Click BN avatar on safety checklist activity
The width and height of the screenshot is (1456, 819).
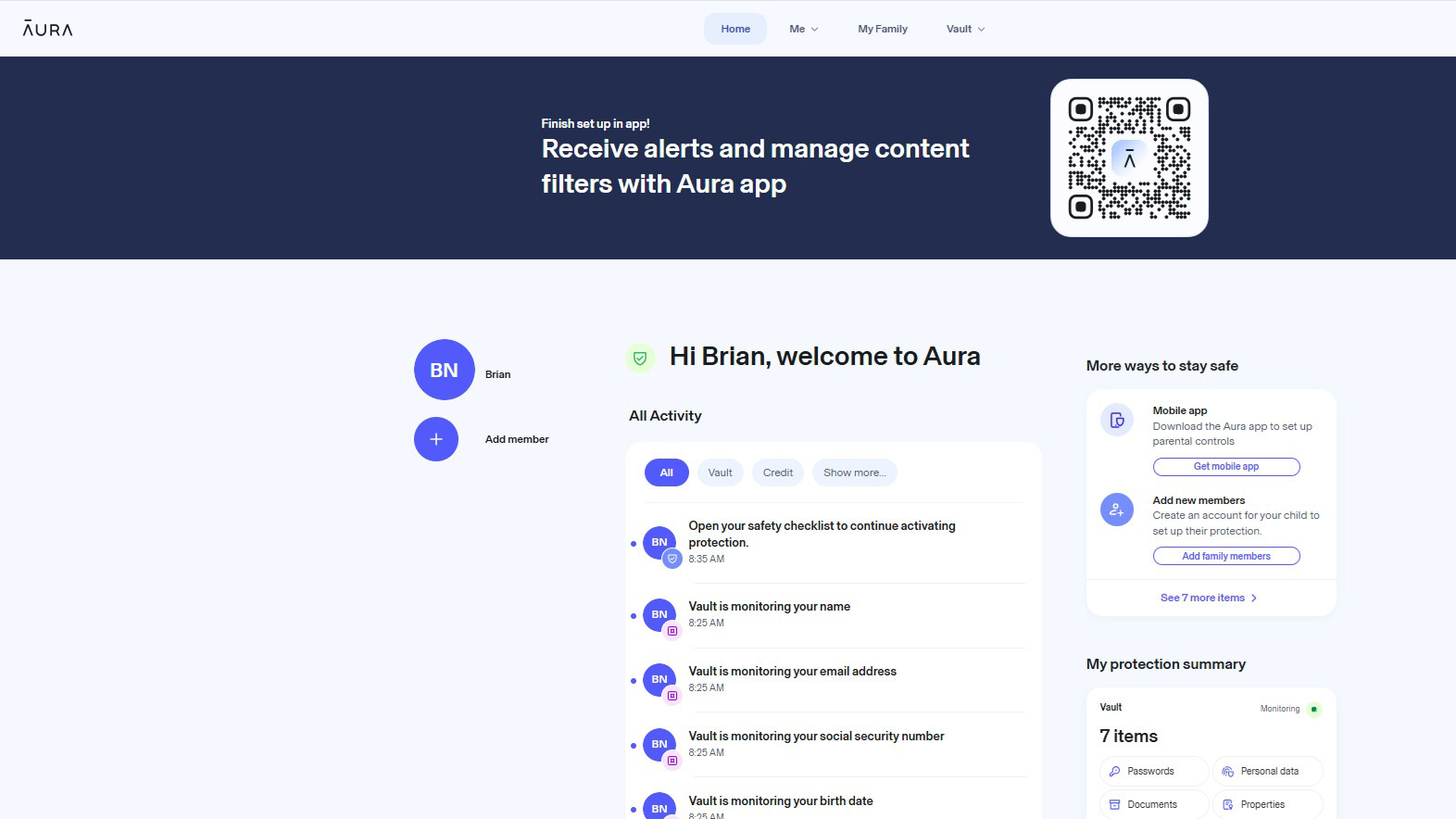659,542
